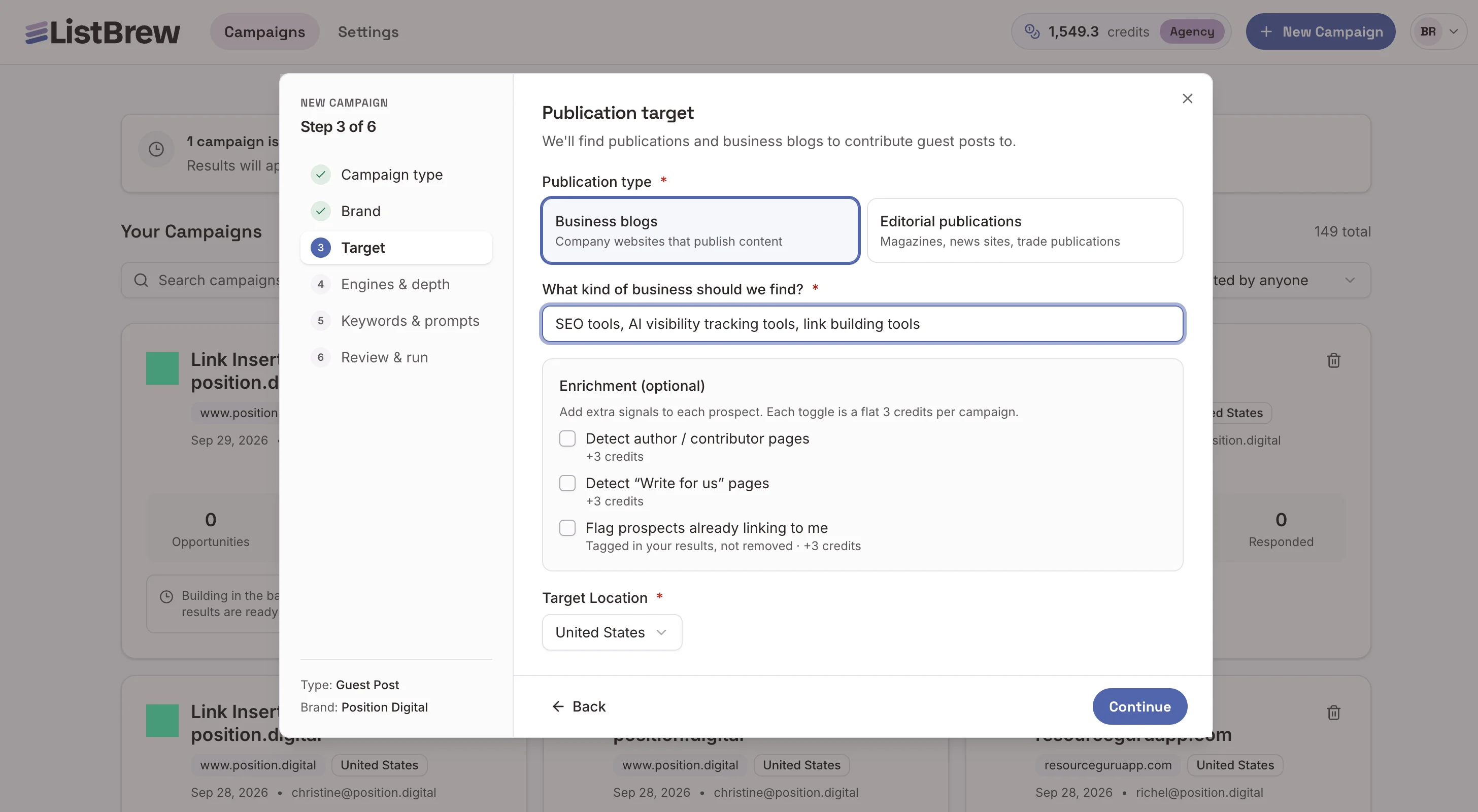Click the BR avatar
Screen dimensions: 1478x812
pos(1428,31)
